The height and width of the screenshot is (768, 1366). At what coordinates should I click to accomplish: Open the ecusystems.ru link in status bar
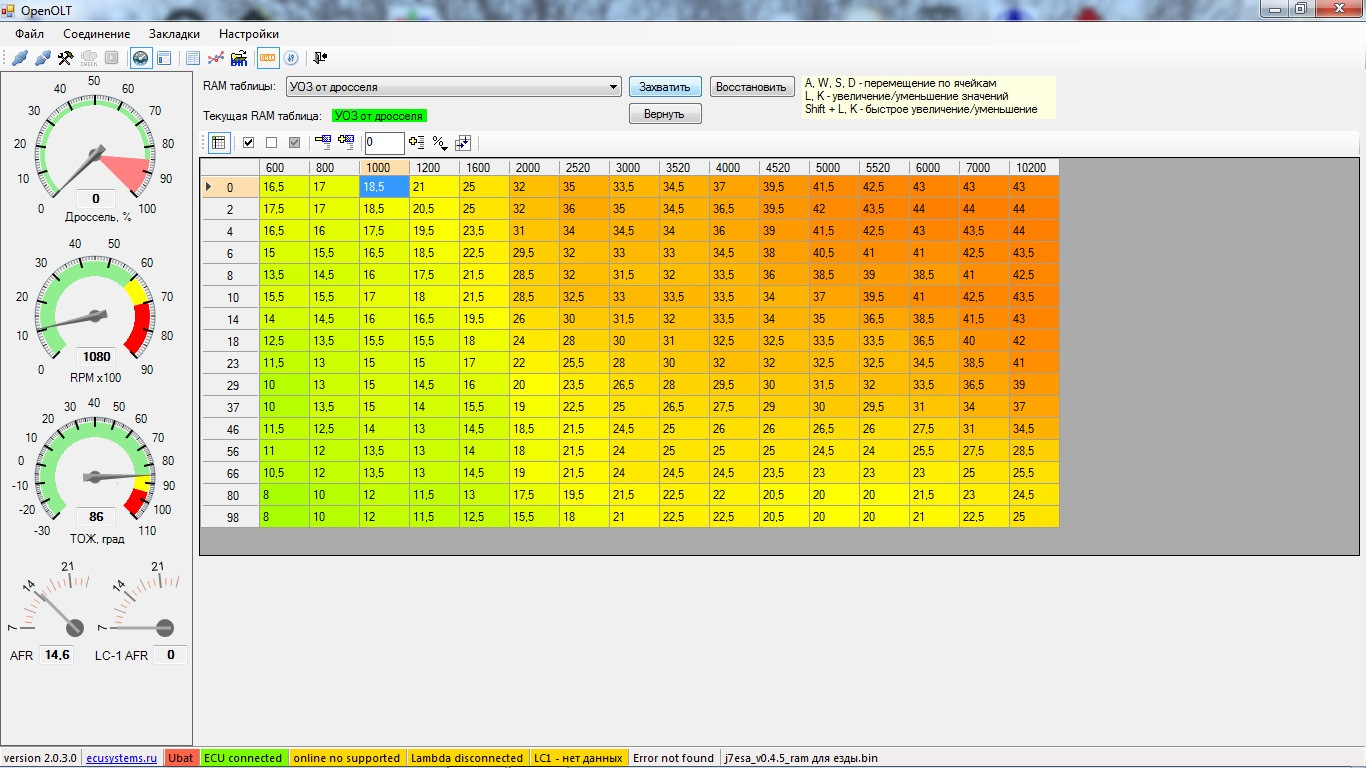point(121,758)
